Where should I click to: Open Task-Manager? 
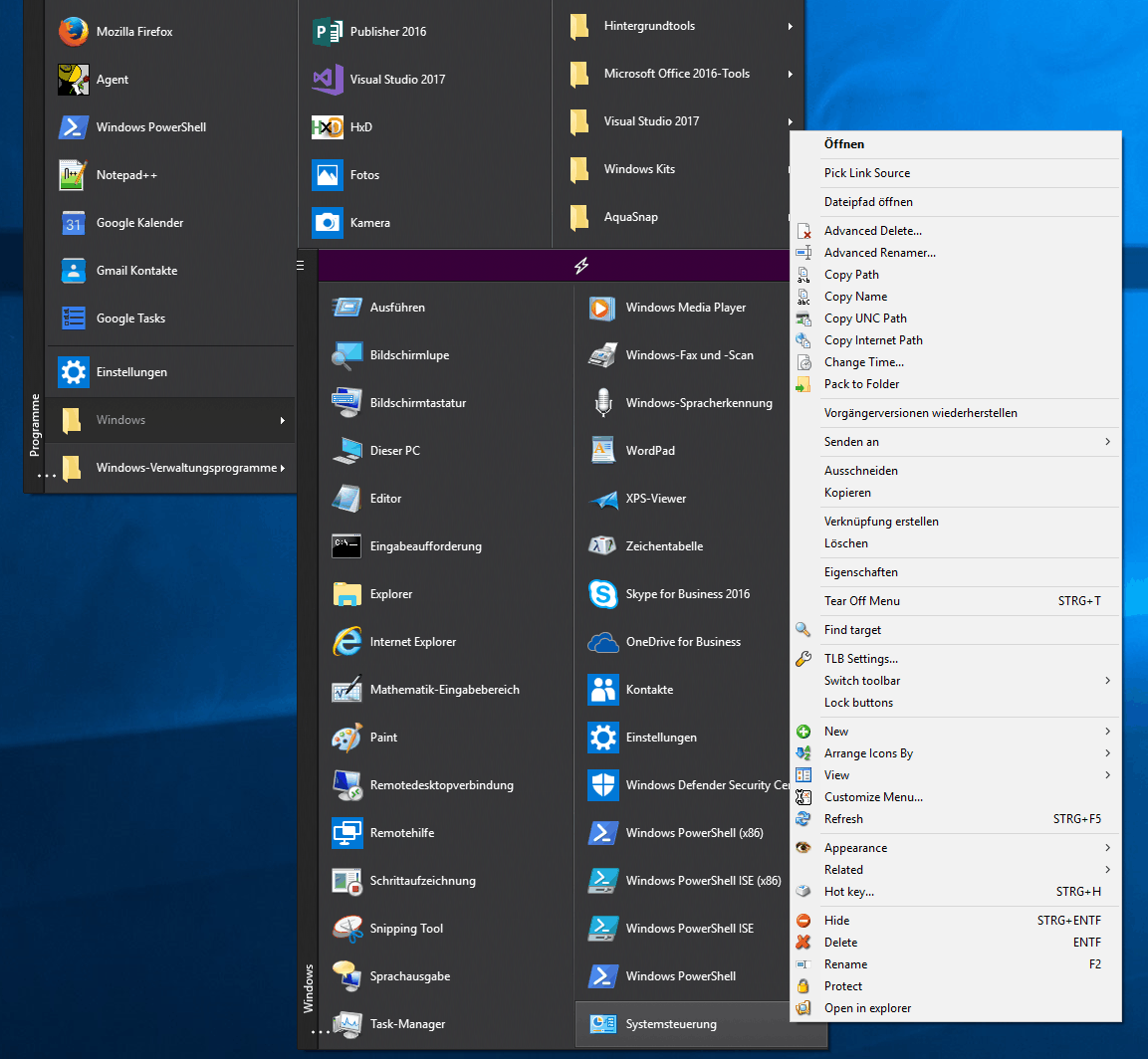pos(446,1024)
